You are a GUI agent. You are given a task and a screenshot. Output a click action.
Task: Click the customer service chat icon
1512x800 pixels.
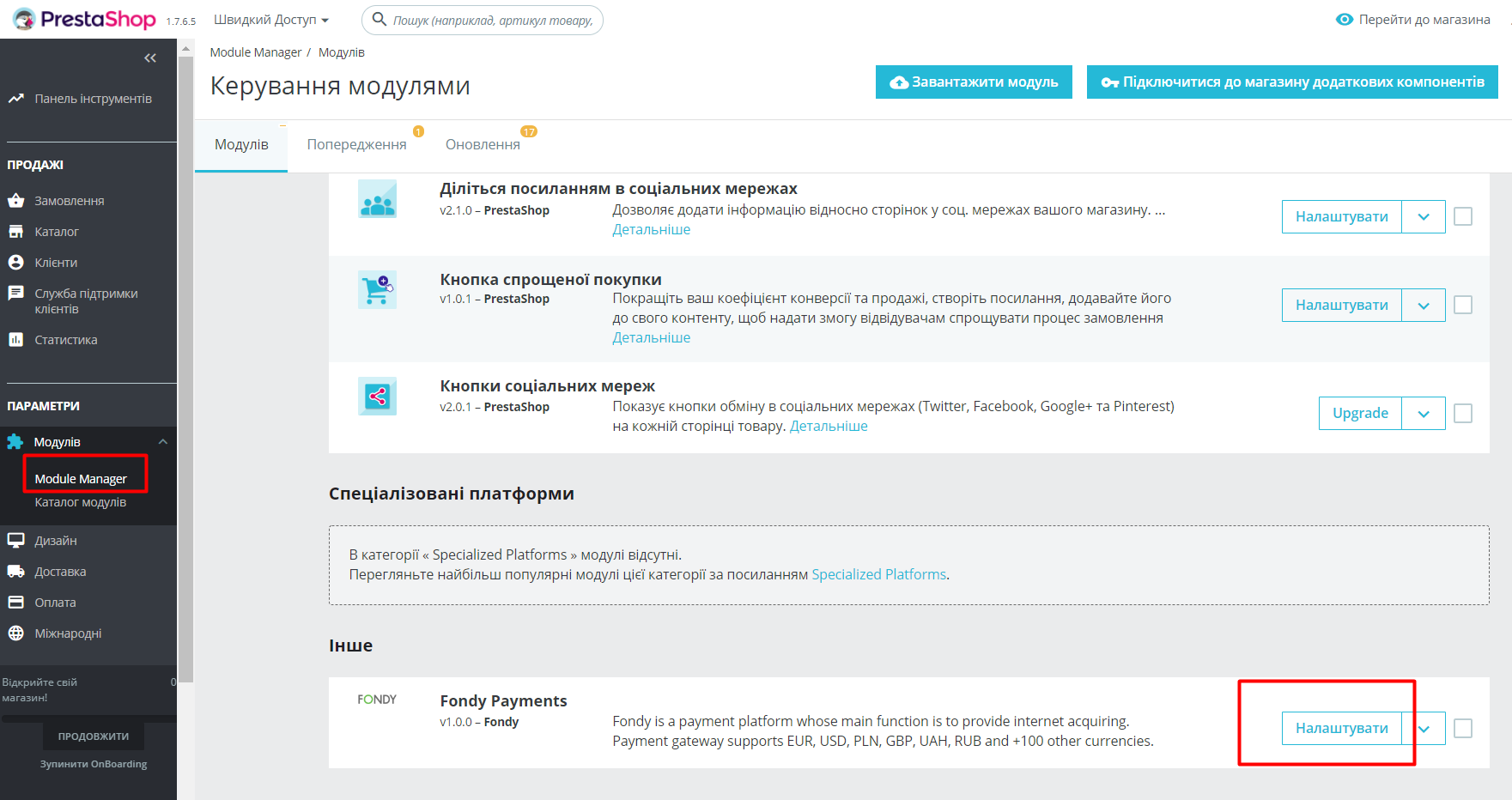tap(15, 294)
